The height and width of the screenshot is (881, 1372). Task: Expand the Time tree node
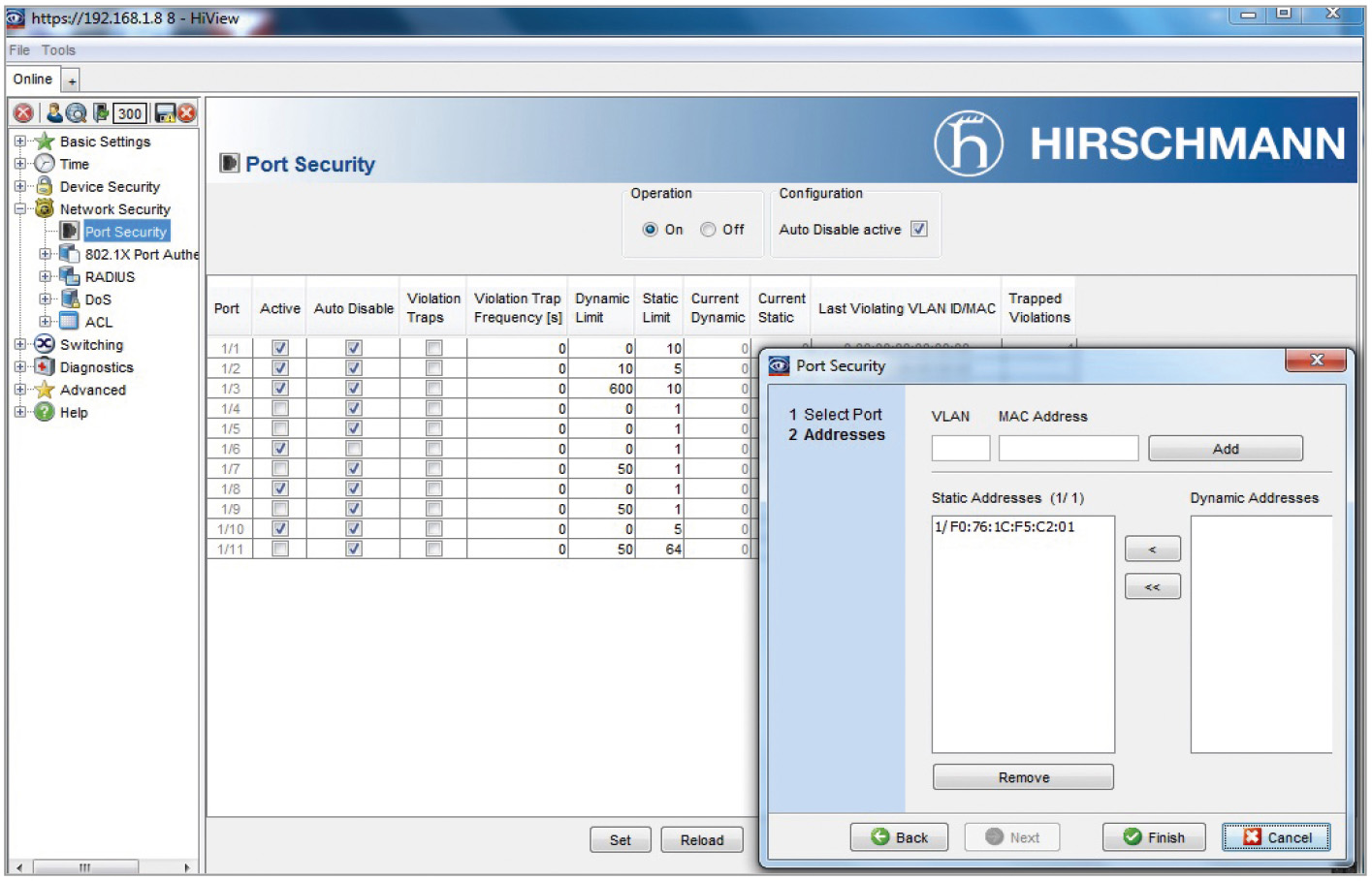(x=19, y=164)
